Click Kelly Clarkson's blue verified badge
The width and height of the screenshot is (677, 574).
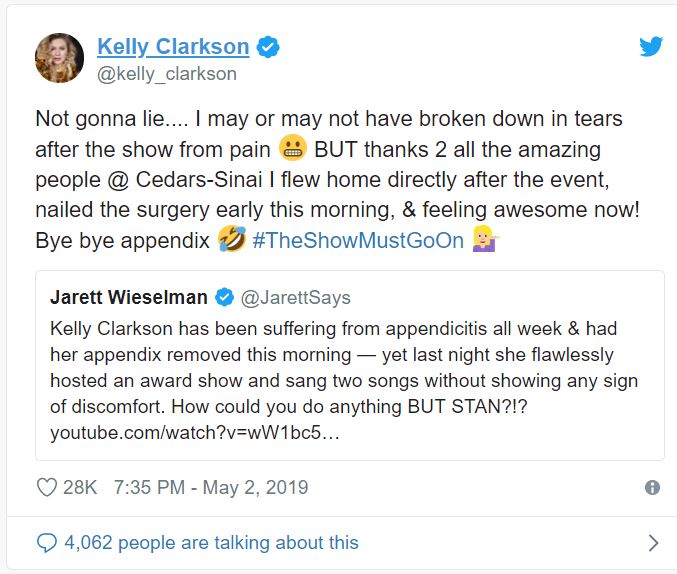coord(268,46)
